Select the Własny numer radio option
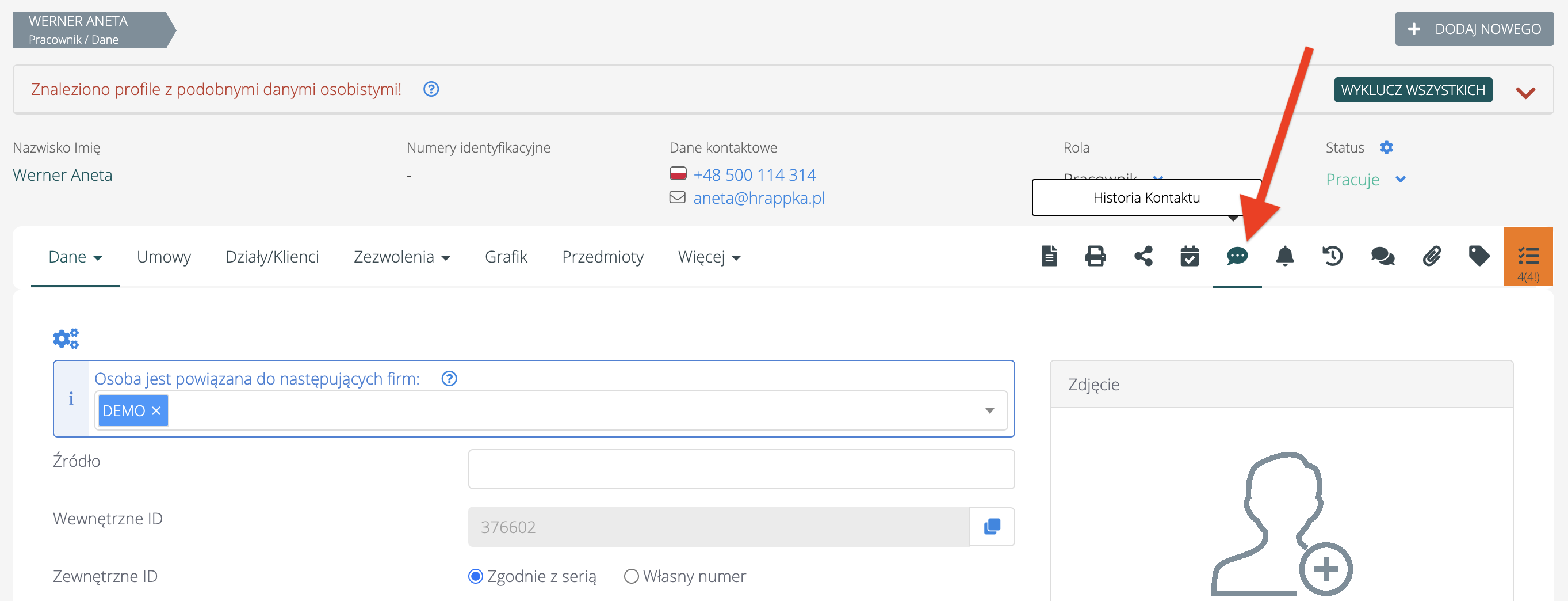This screenshot has width=1568, height=601. tap(631, 576)
